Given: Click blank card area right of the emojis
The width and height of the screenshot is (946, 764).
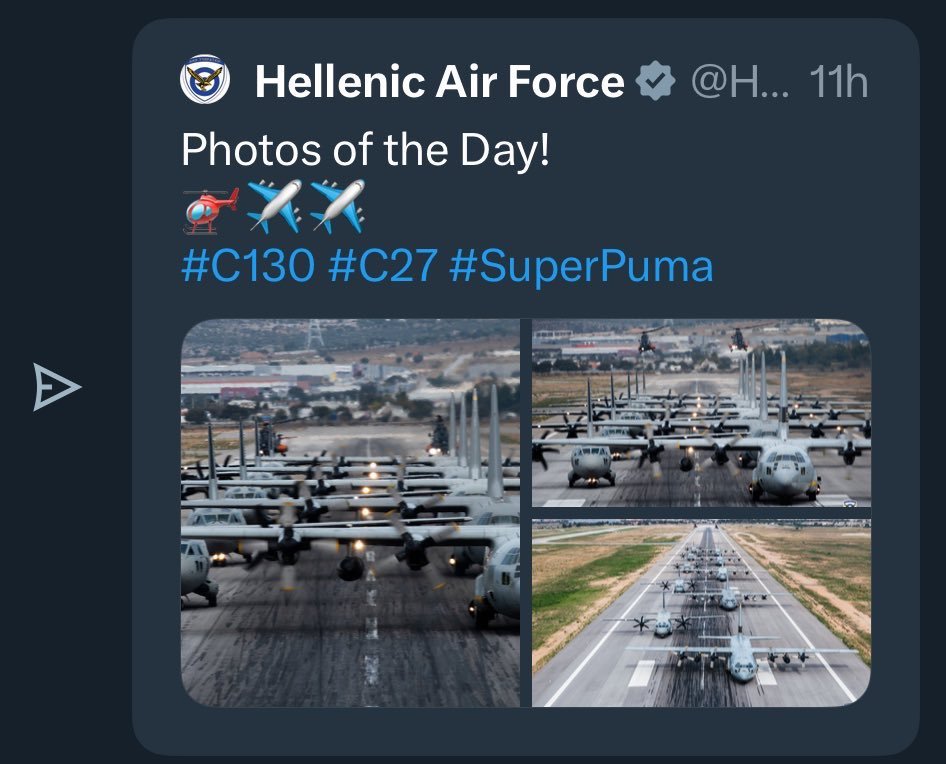Looking at the screenshot, I should coord(620,207).
